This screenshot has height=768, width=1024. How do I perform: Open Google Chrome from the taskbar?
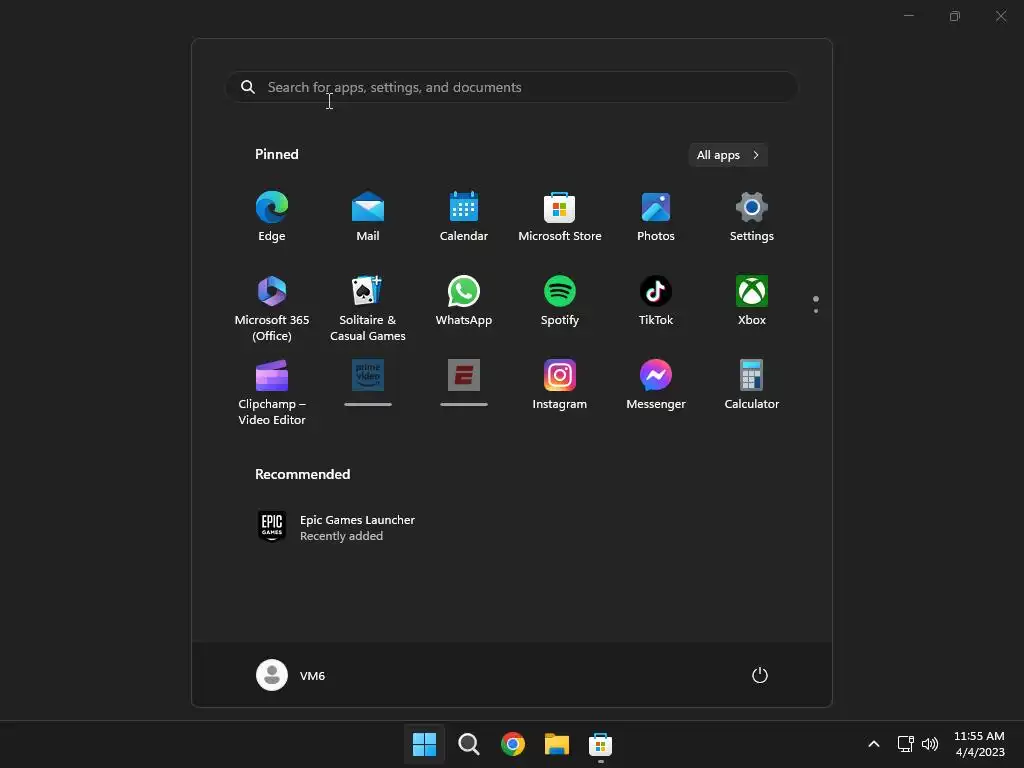pos(513,744)
